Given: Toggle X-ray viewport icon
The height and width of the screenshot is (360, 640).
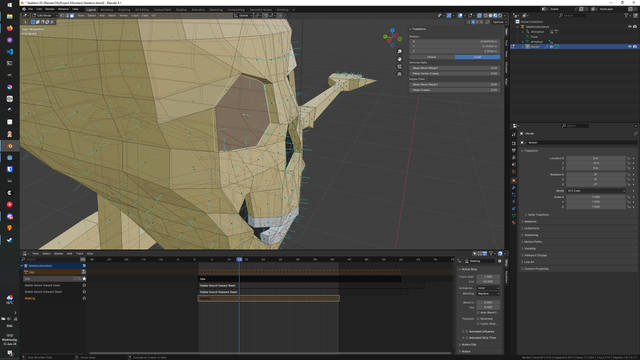Looking at the screenshot, I should (480, 16).
